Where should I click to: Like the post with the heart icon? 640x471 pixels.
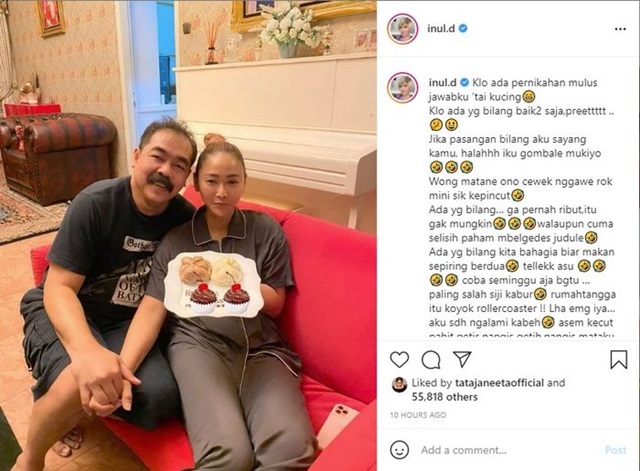pyautogui.click(x=399, y=360)
